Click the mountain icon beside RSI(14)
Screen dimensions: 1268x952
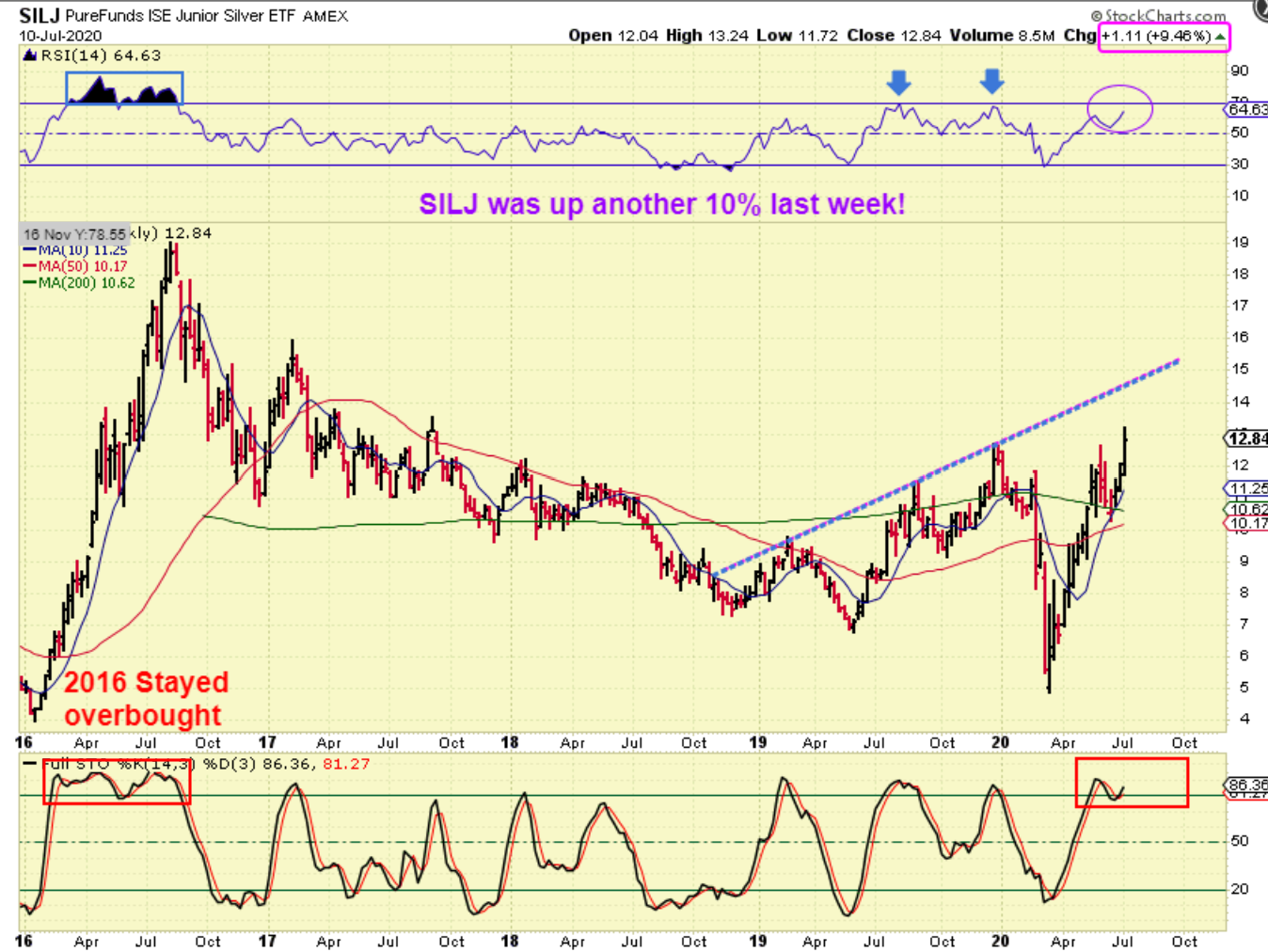pyautogui.click(x=30, y=56)
